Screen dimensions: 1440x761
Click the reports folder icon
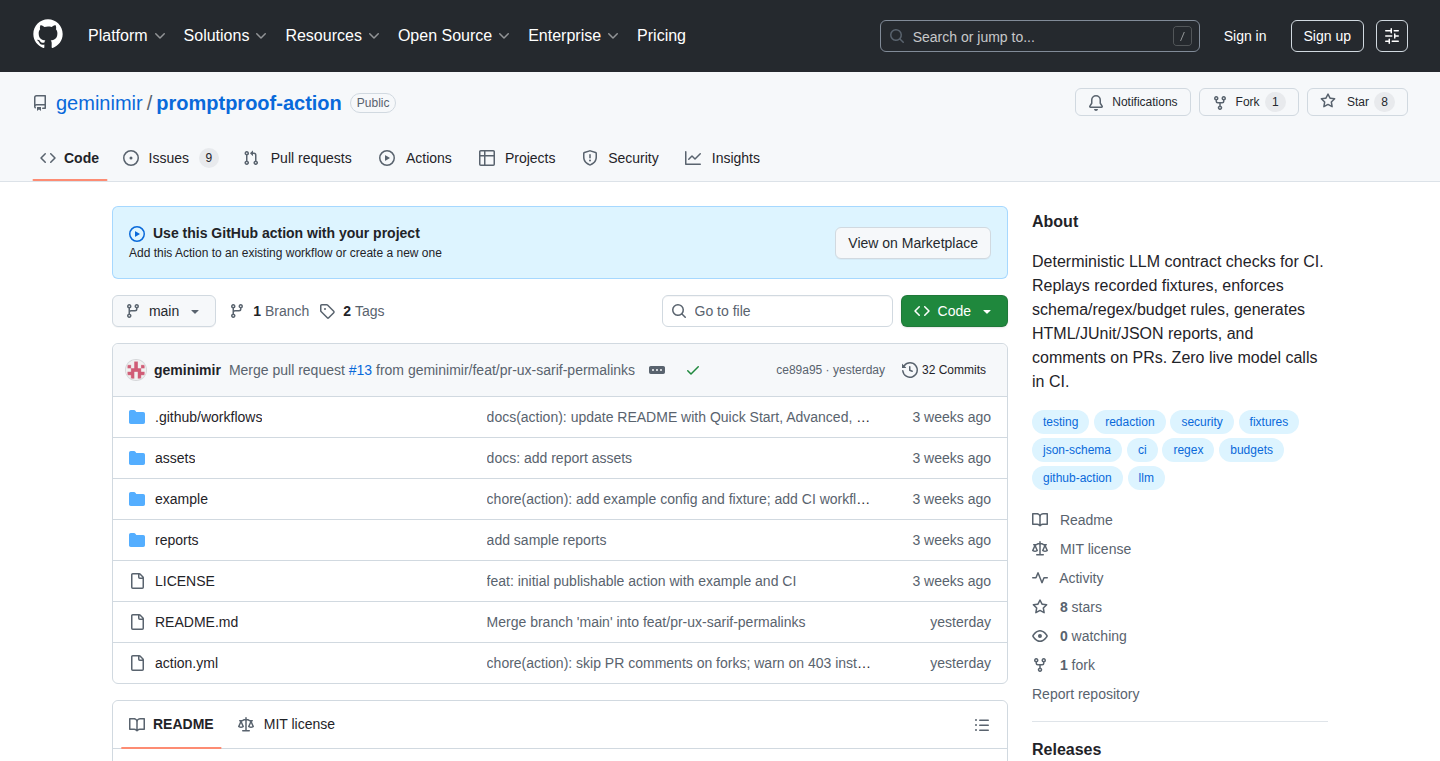tap(137, 540)
